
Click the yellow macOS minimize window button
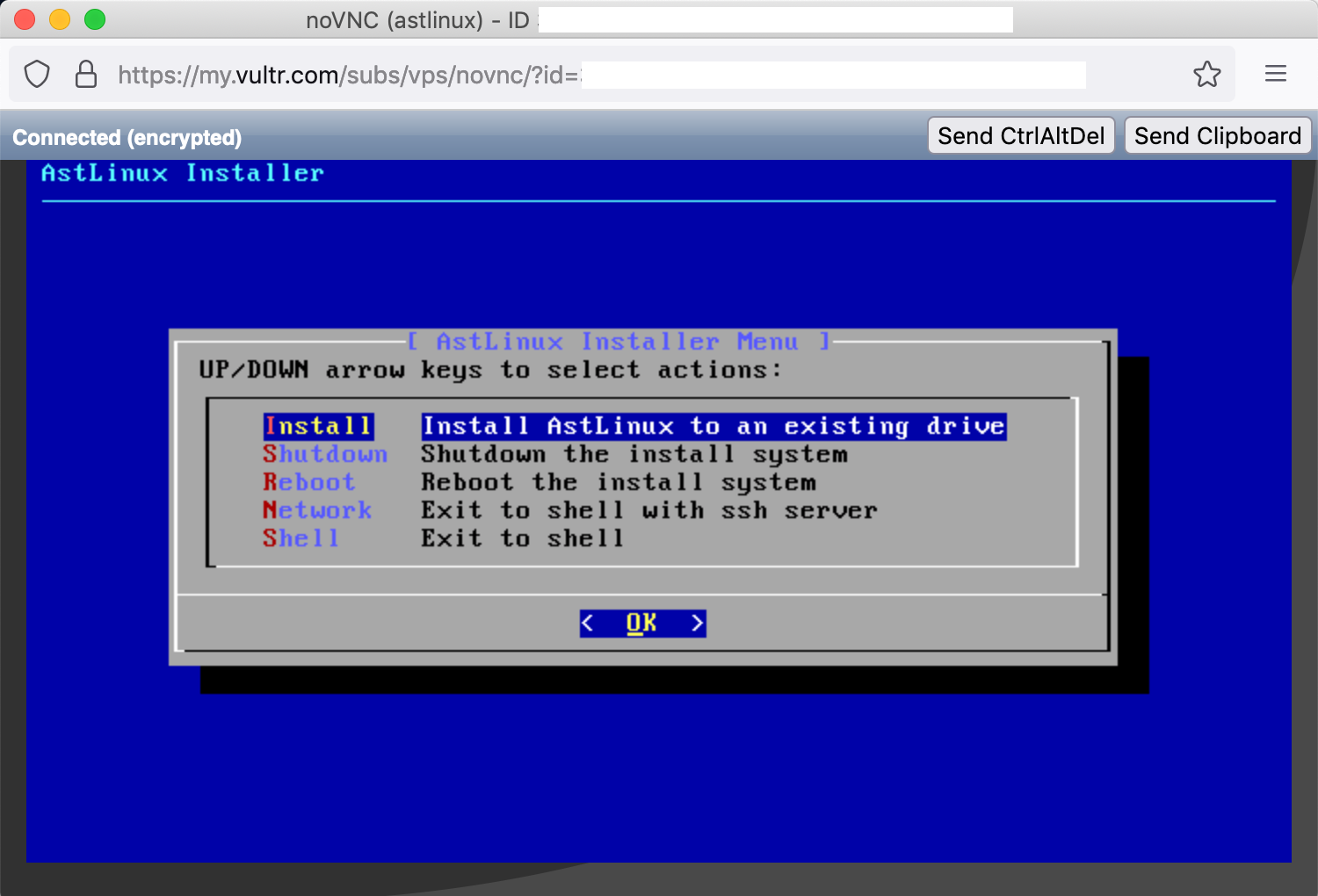click(60, 19)
